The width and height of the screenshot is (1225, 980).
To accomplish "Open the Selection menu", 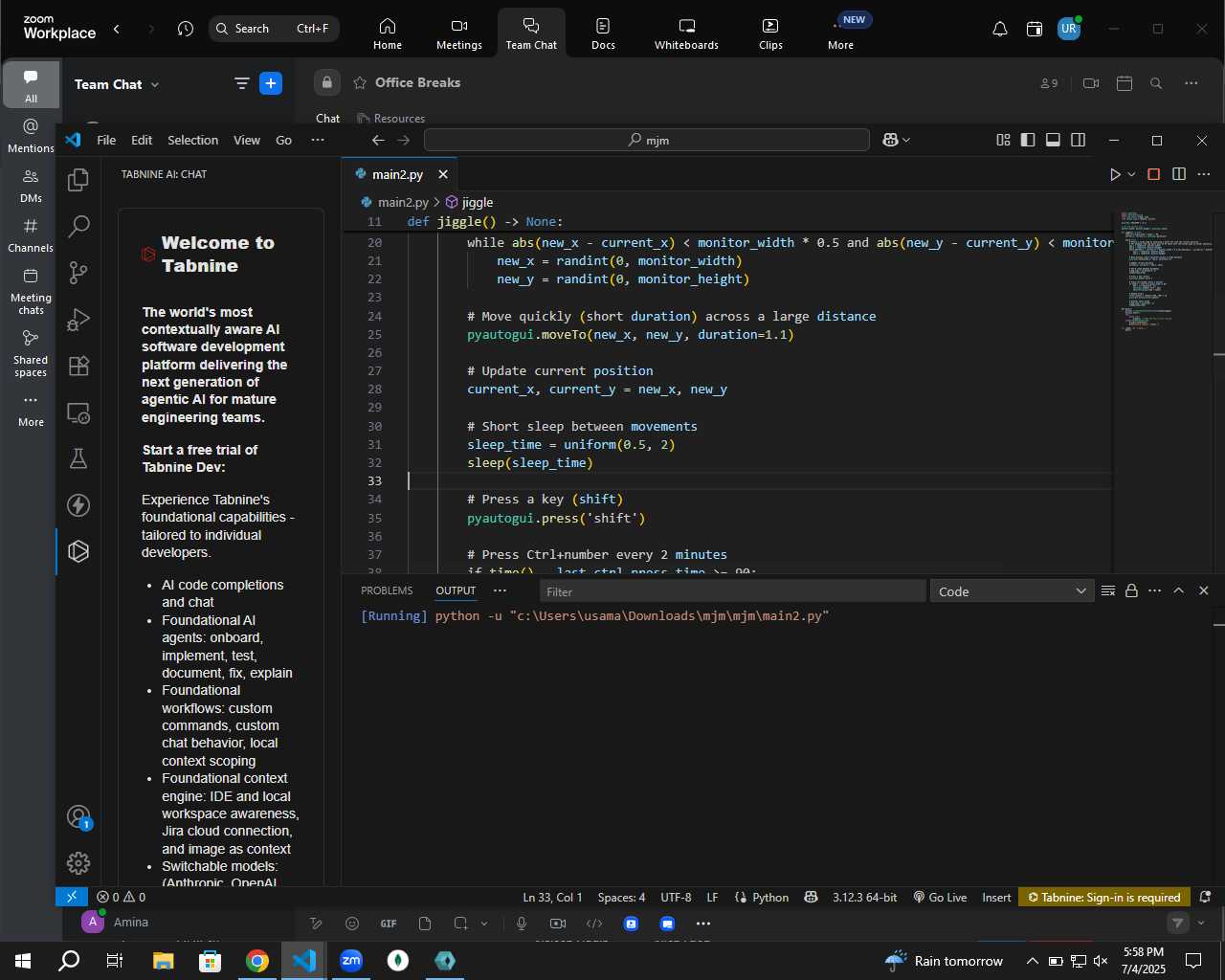I will (x=192, y=140).
